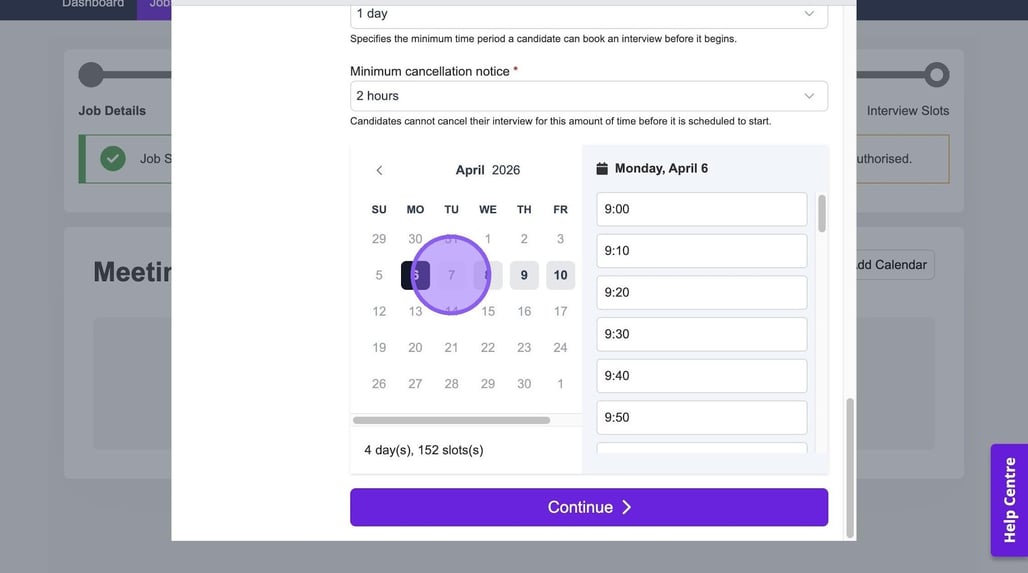Open the minimum booking notice '1 day' dropdown

(588, 14)
